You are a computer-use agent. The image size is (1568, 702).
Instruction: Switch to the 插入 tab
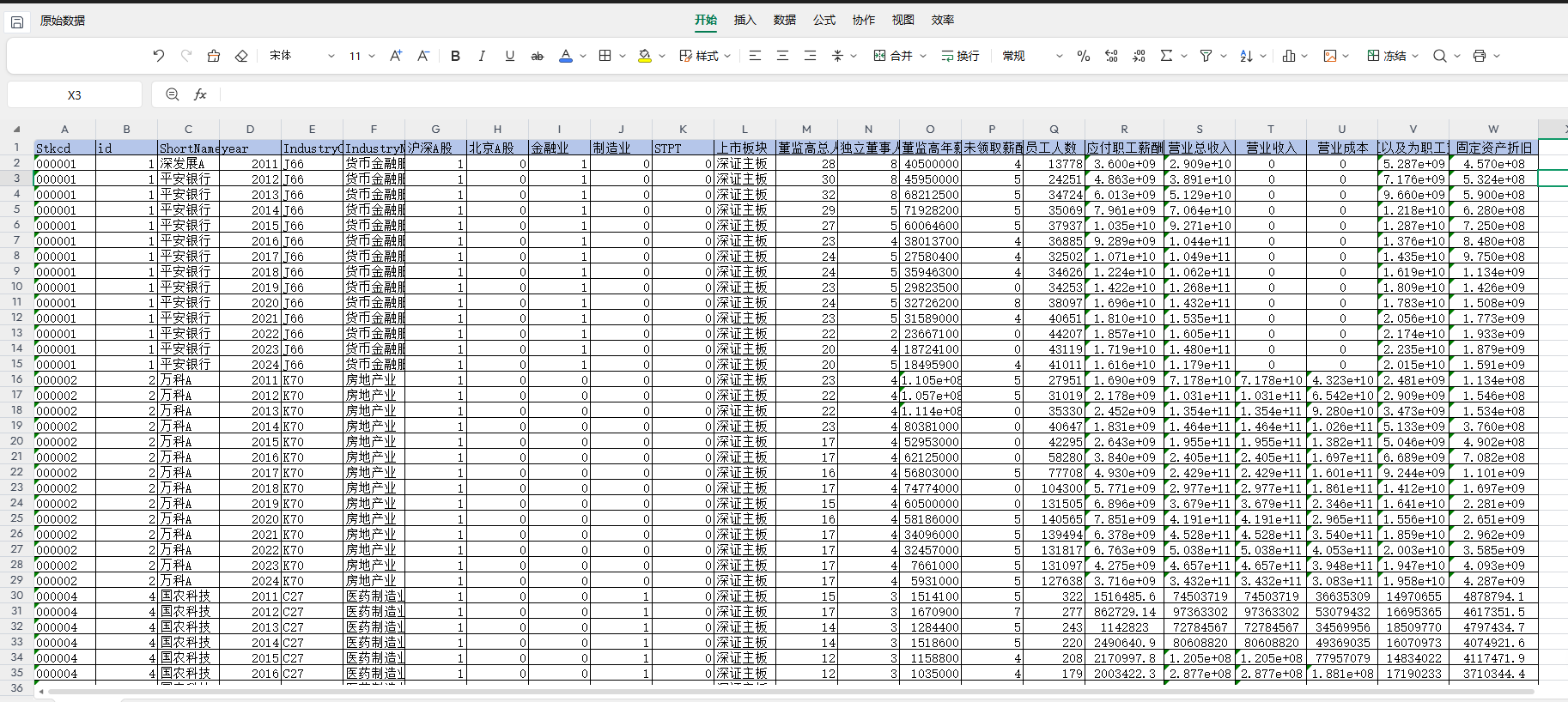pyautogui.click(x=744, y=20)
